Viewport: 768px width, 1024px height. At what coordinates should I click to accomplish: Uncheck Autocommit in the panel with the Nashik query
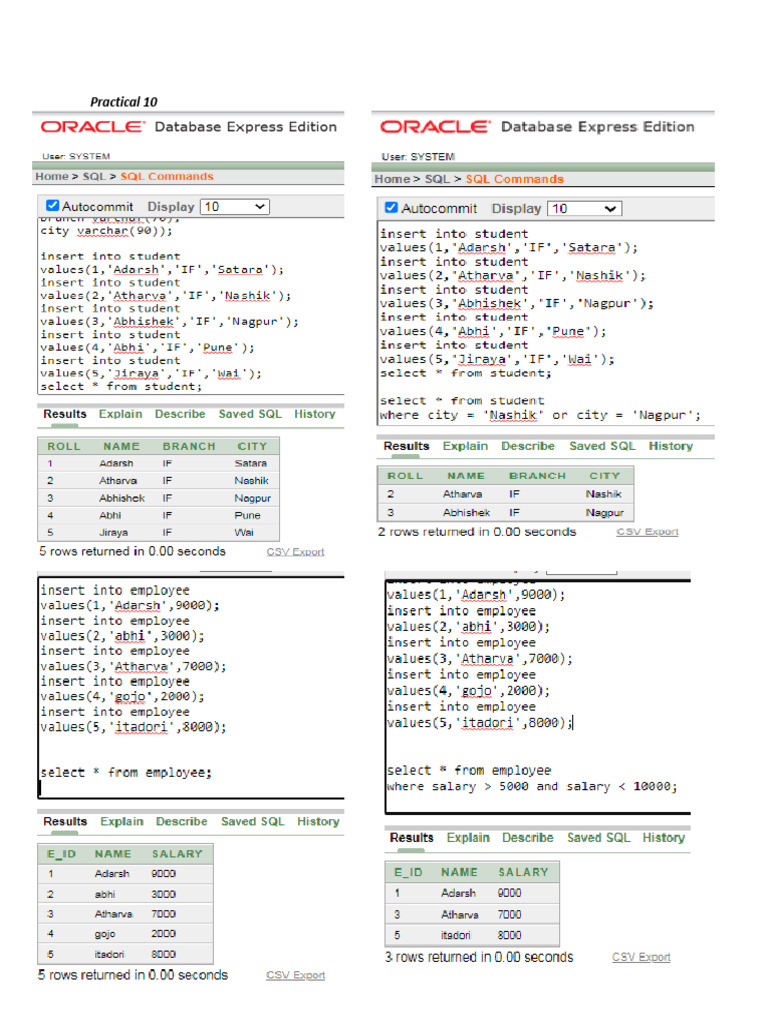point(391,208)
